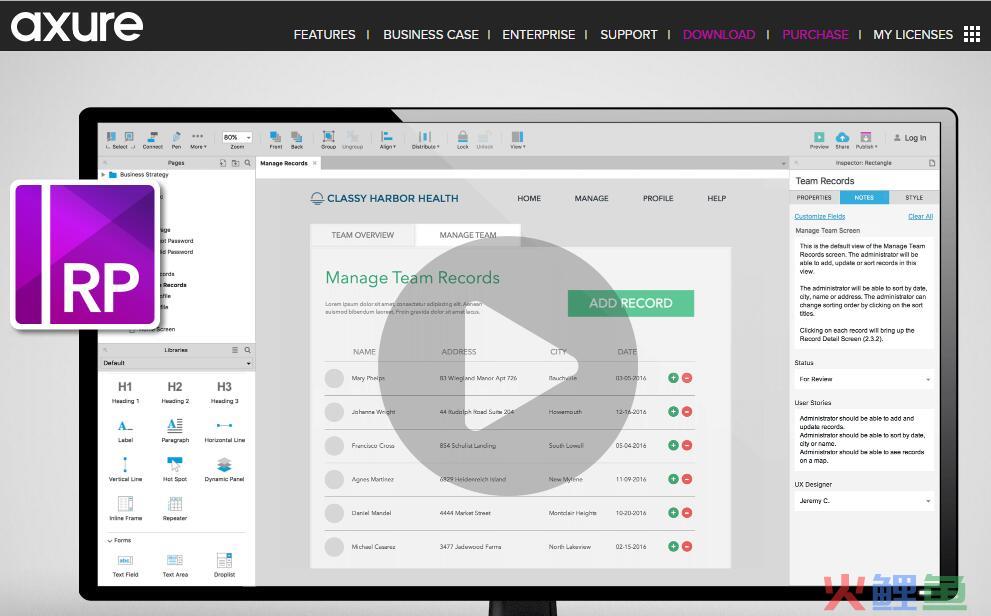Go to Business Case in navigation
This screenshot has height=616, width=991.
(431, 35)
